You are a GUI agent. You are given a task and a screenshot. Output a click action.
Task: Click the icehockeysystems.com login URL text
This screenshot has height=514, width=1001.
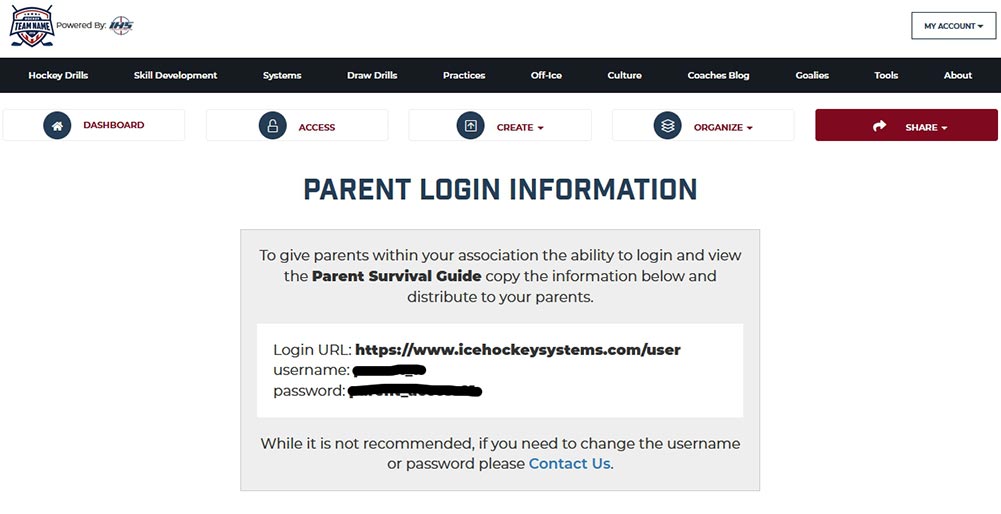click(x=517, y=350)
